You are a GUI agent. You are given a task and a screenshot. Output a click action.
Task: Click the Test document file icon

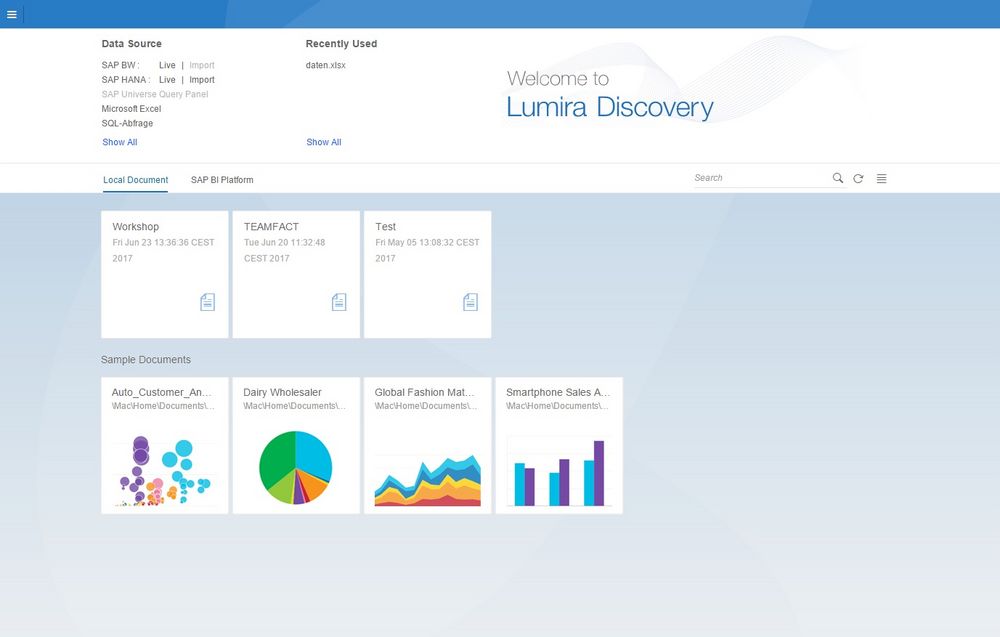point(470,302)
